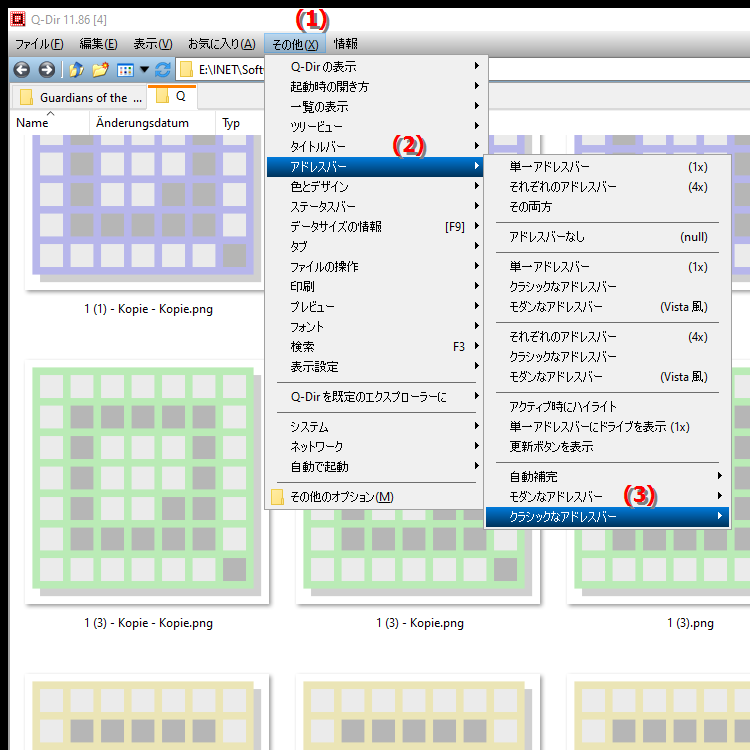Sort by the Änderungsdatum column header
Viewport: 750px width, 750px height.
point(152,123)
